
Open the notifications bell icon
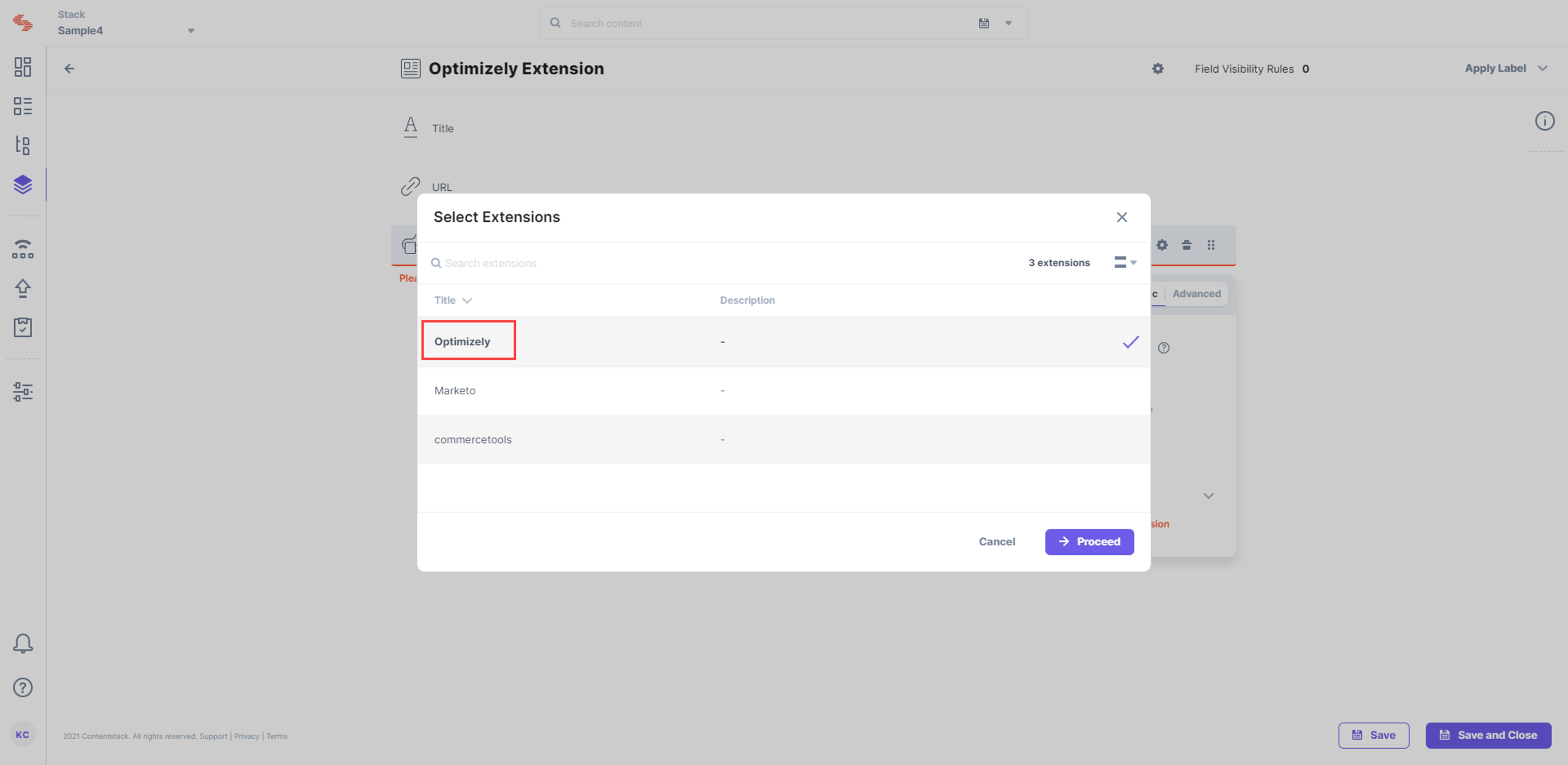(x=22, y=643)
